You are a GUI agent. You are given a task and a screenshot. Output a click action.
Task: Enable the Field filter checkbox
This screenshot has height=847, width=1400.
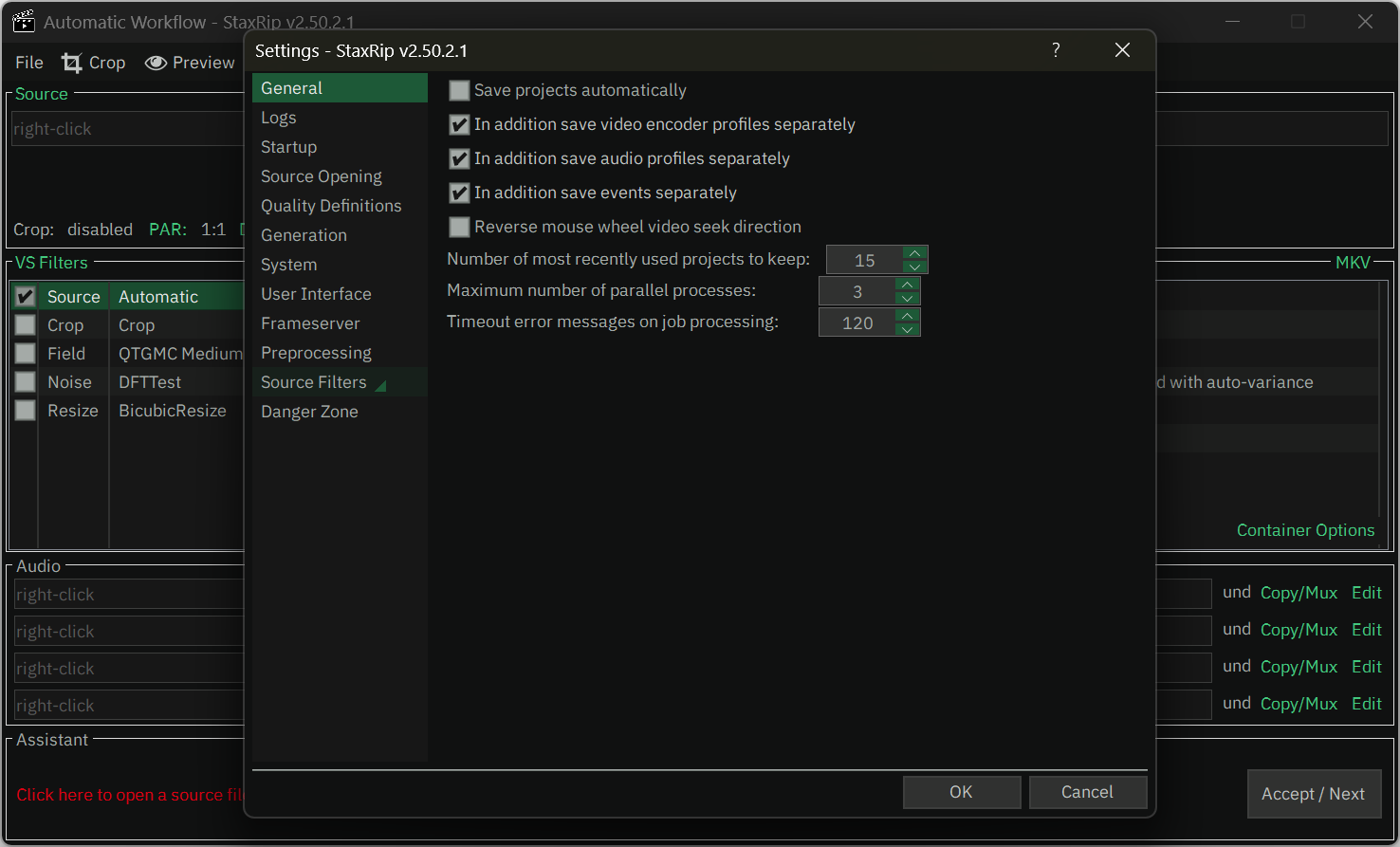(x=26, y=354)
